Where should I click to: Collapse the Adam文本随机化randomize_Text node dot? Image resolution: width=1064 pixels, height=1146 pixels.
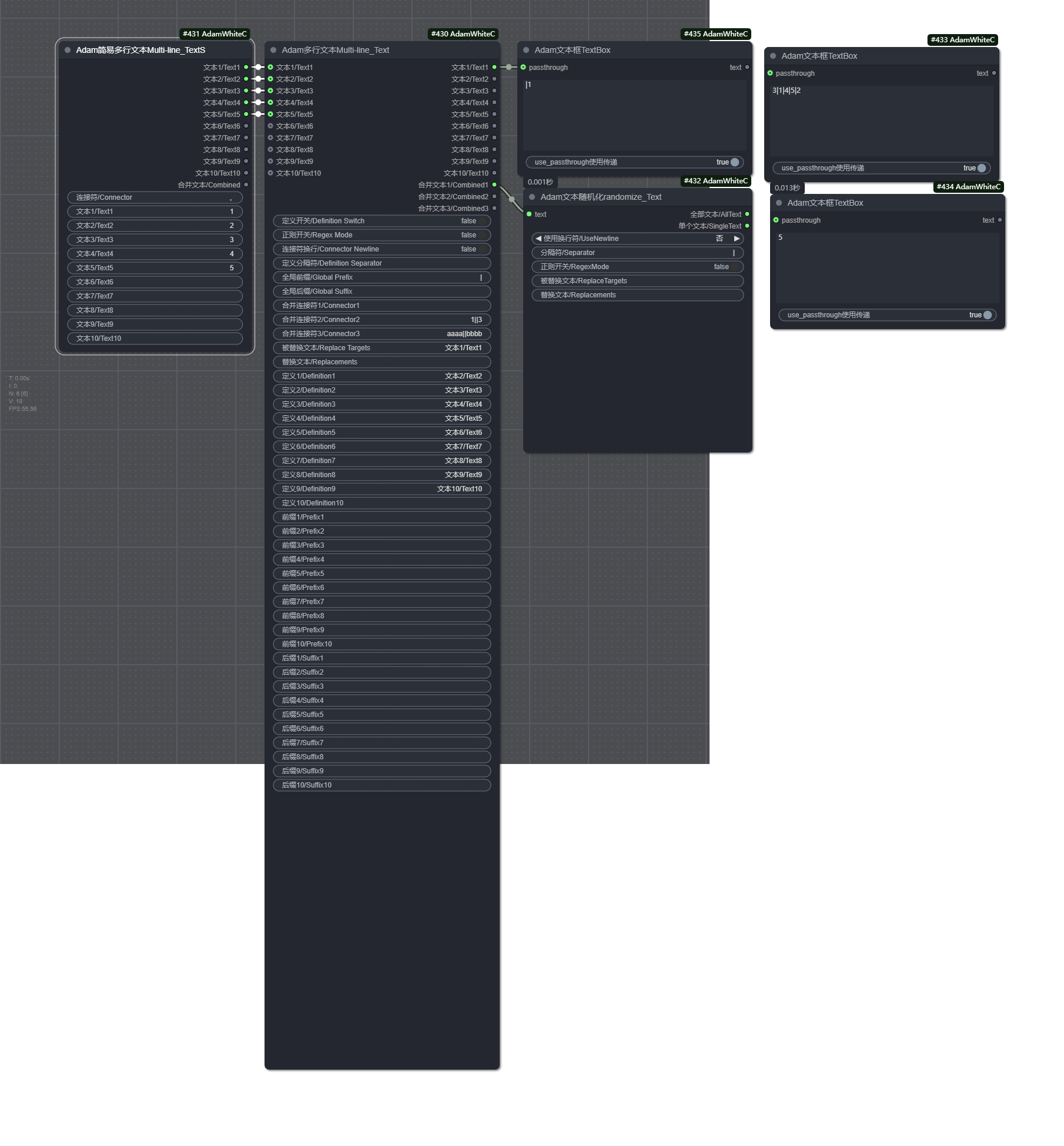point(532,197)
